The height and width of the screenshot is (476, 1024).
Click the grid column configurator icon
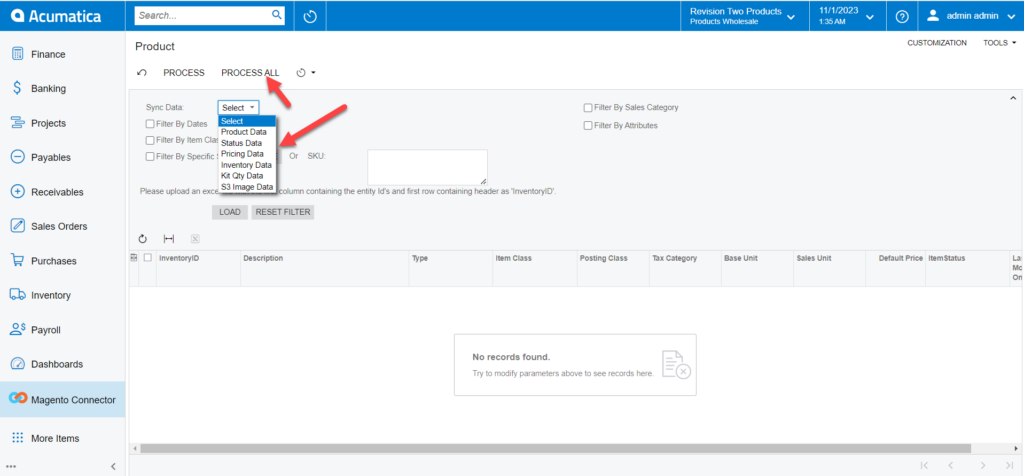[134, 257]
